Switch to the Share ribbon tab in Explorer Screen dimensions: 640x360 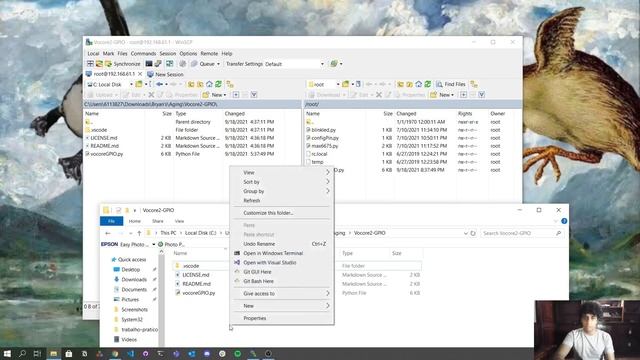click(158, 221)
